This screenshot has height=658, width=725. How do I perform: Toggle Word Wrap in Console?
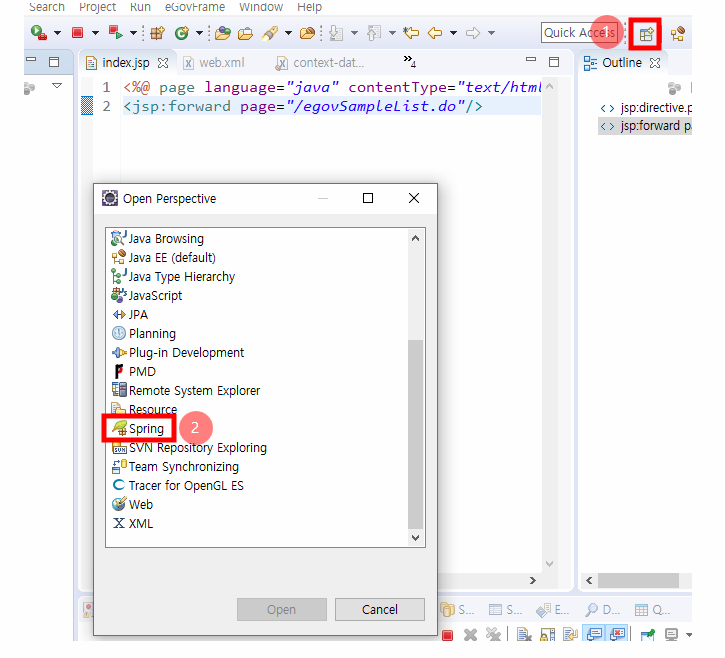[x=570, y=634]
